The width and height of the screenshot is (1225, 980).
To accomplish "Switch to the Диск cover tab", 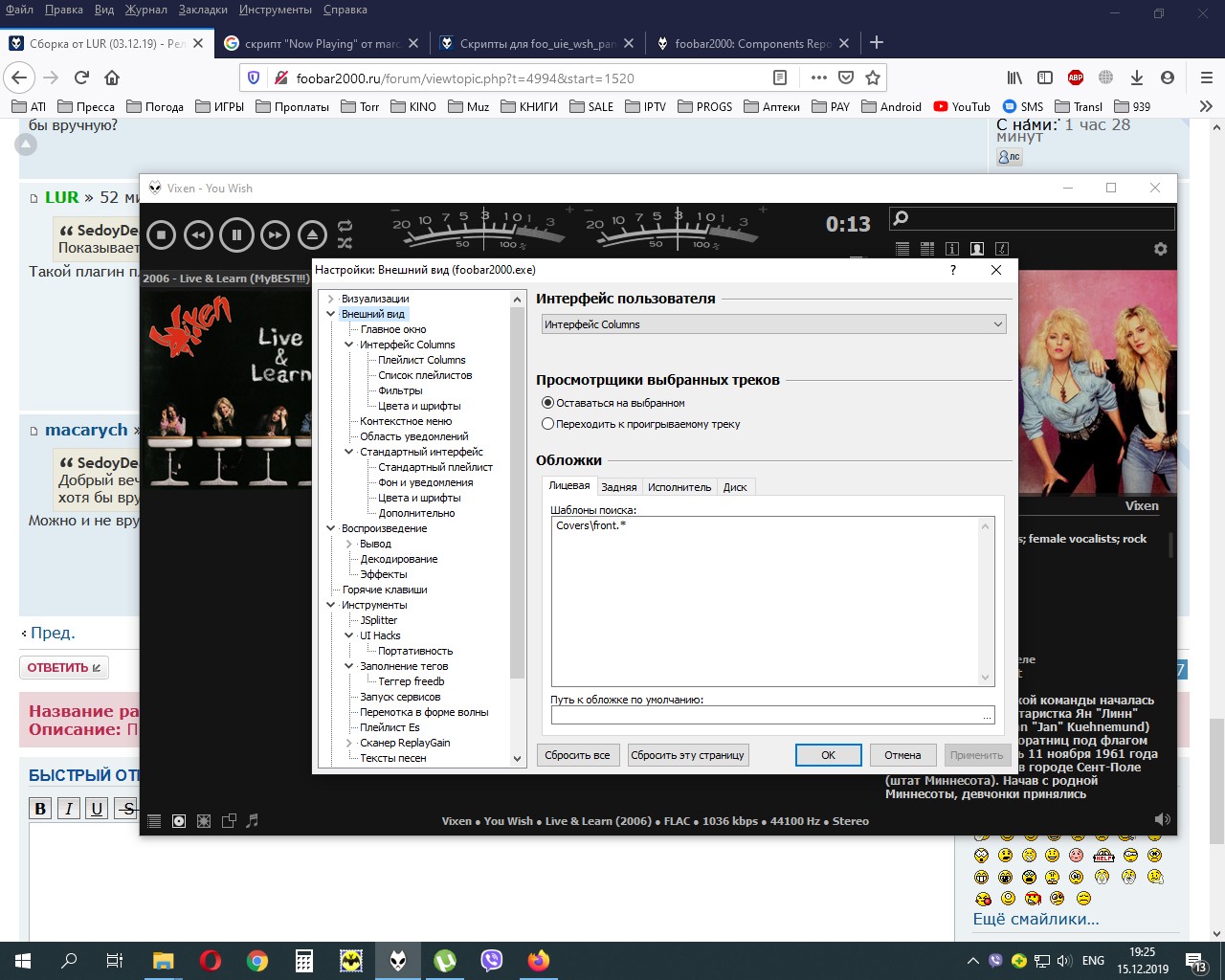I will click(735, 487).
